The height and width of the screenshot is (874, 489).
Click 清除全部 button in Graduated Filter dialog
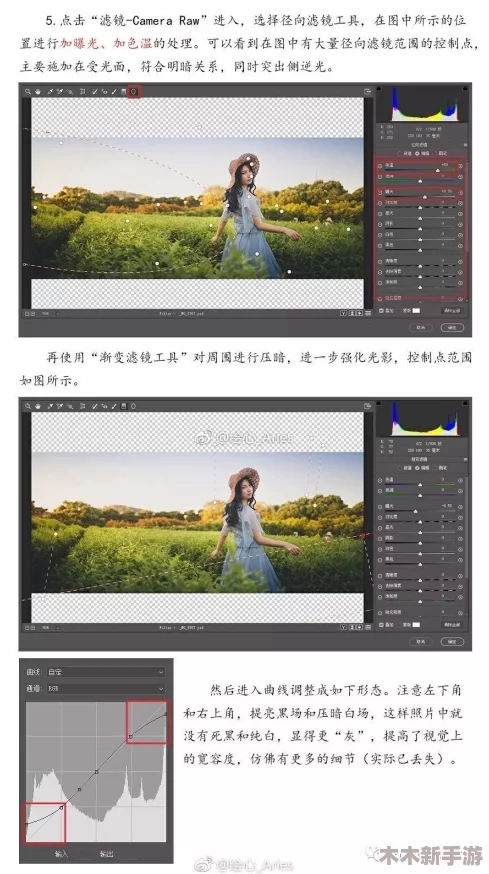pyautogui.click(x=452, y=625)
